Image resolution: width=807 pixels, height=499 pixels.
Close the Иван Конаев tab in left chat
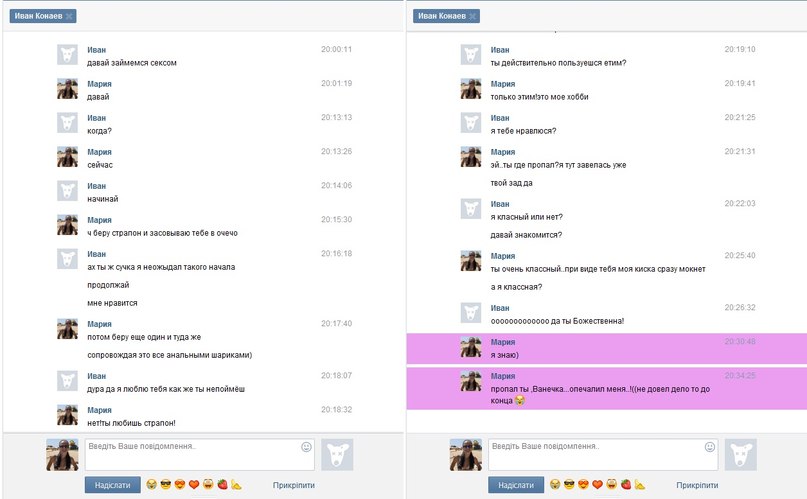pos(69,16)
